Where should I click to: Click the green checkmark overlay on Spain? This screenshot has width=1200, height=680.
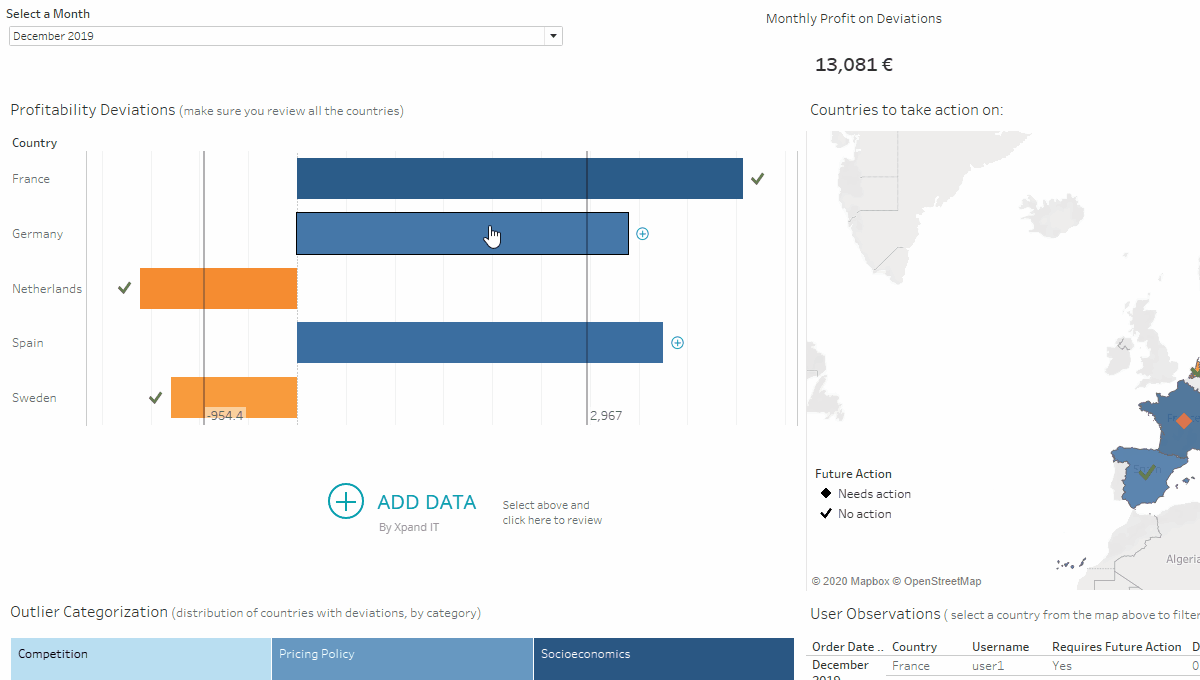coord(1147,470)
